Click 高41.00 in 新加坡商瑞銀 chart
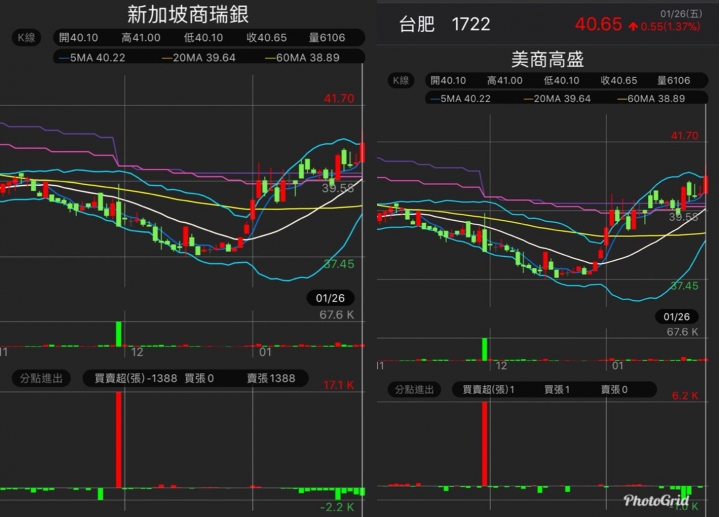This screenshot has height=517, width=720. point(141,38)
